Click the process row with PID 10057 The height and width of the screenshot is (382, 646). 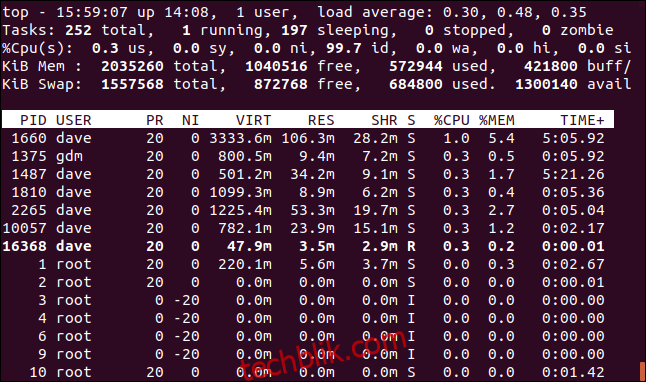point(308,228)
